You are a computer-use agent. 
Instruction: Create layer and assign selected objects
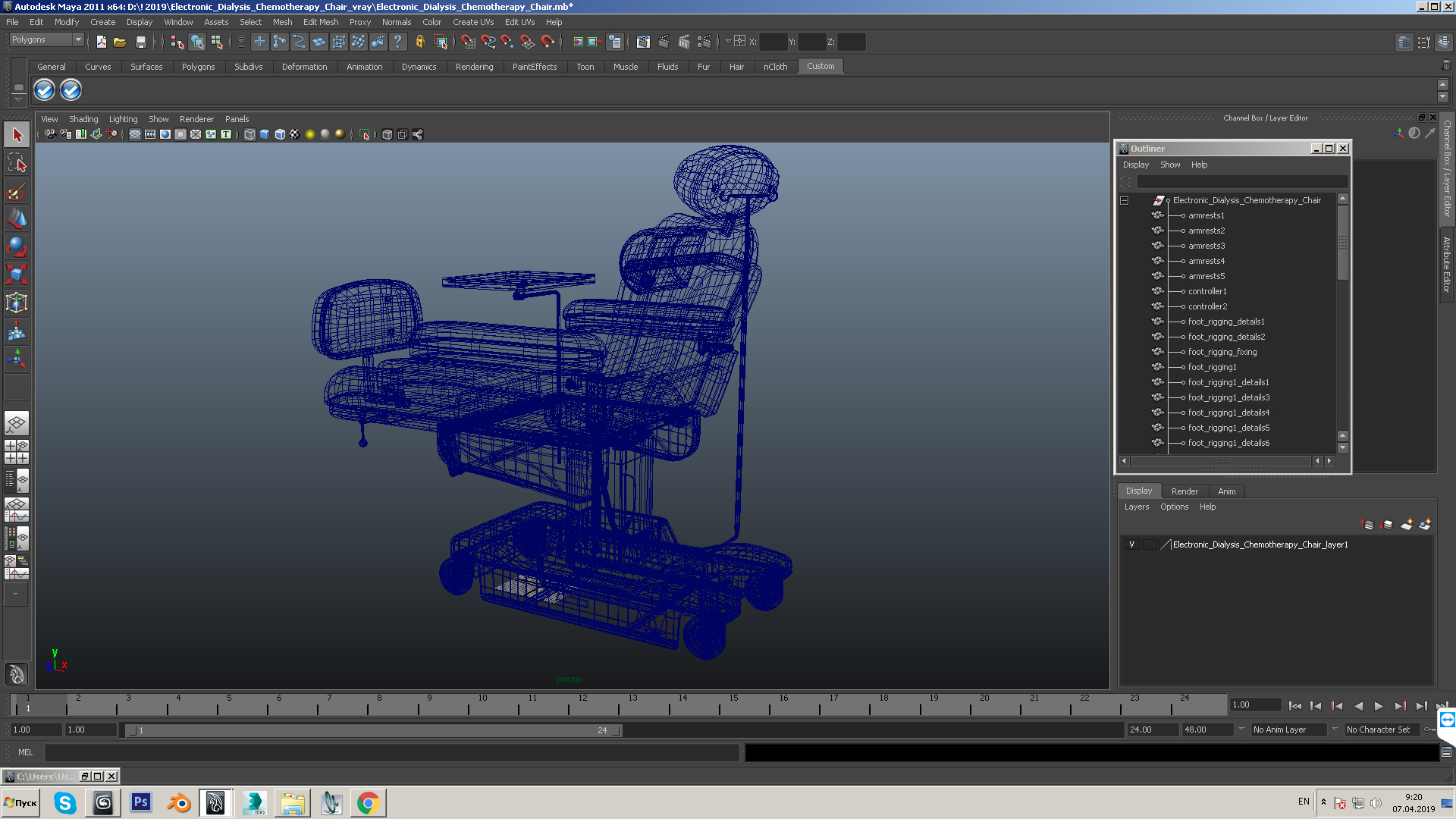click(x=1425, y=525)
